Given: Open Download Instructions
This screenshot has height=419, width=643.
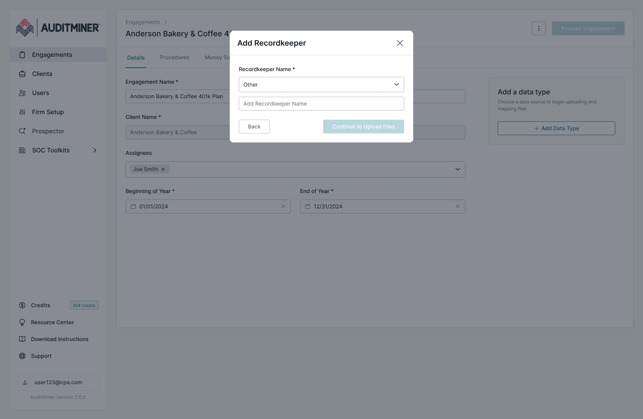Looking at the screenshot, I should [x=59, y=339].
